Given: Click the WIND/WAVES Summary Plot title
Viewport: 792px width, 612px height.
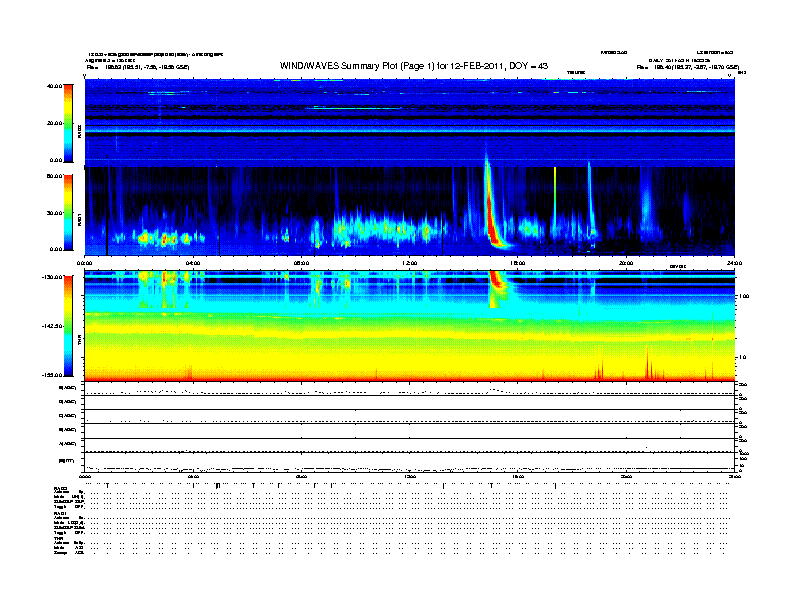Looking at the screenshot, I should click(414, 66).
